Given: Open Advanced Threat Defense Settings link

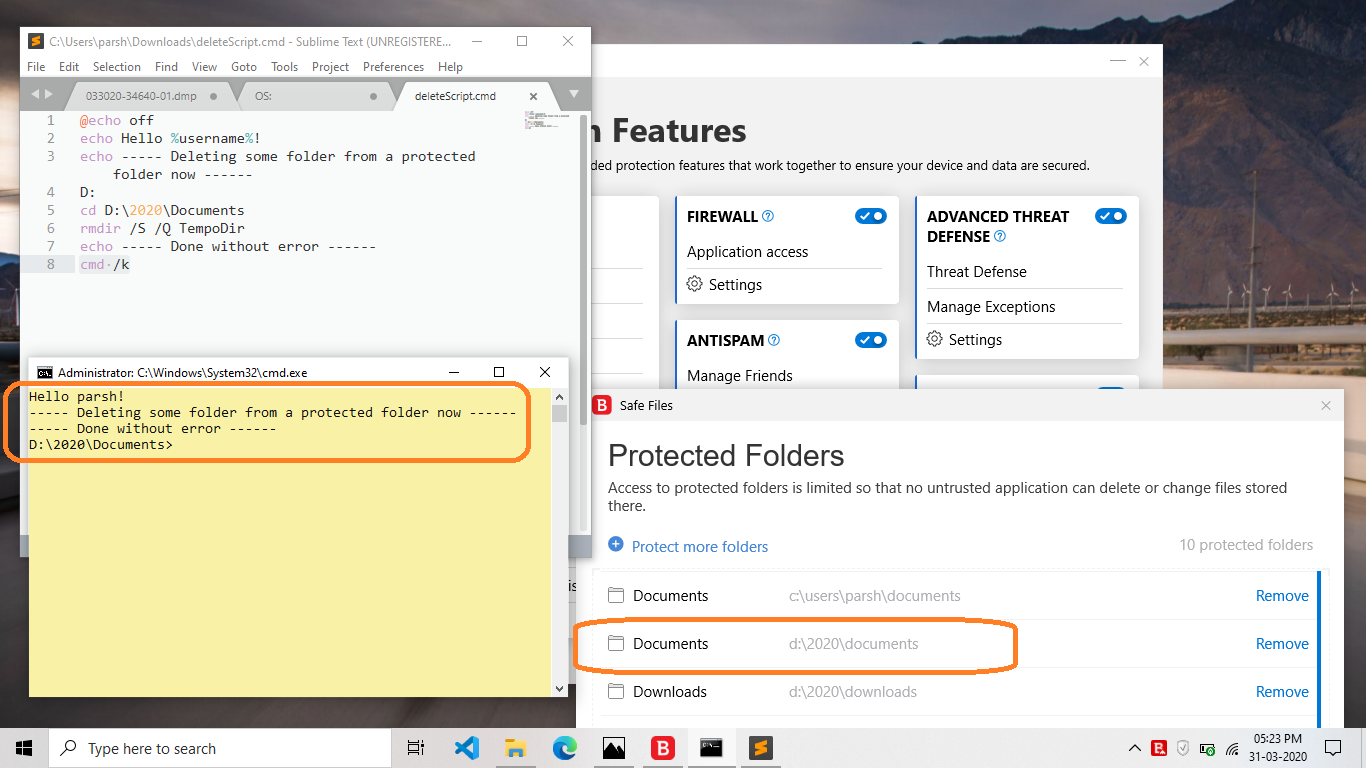Looking at the screenshot, I should 975,340.
